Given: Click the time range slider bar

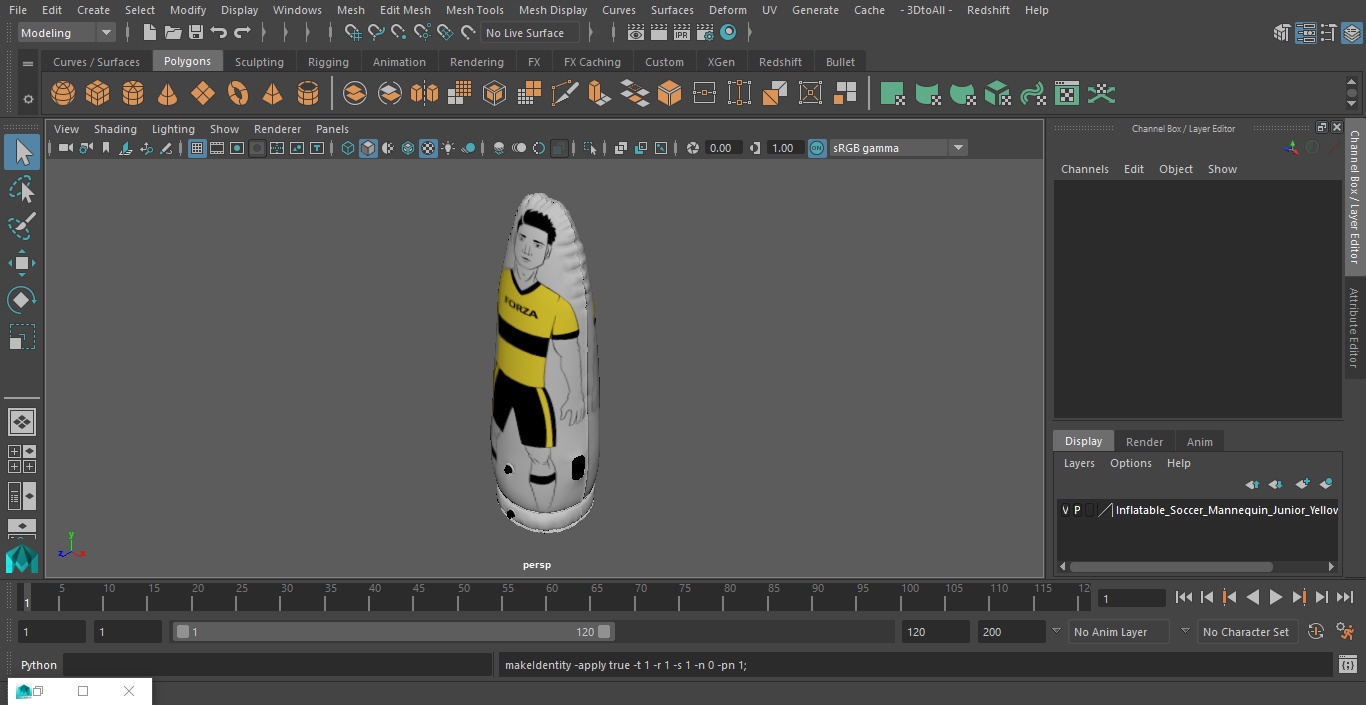Looking at the screenshot, I should (x=394, y=632).
